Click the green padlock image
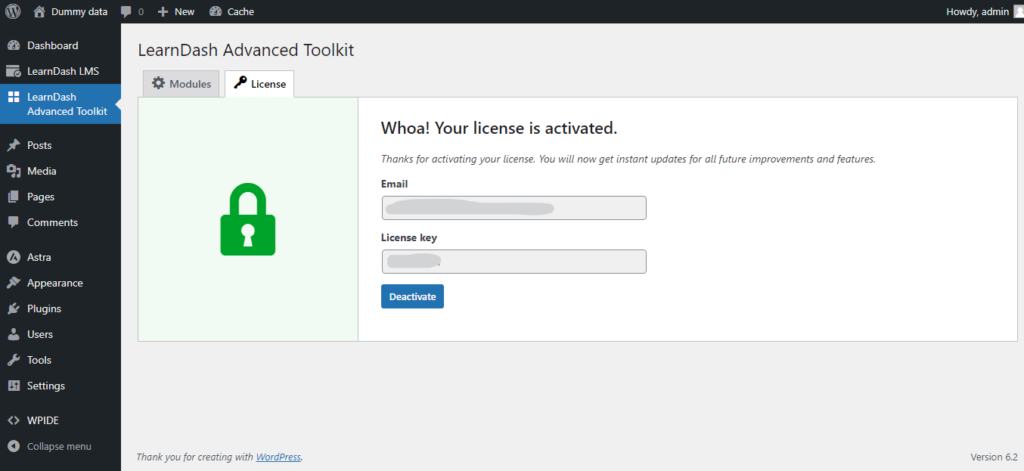This screenshot has height=471, width=1024. click(x=248, y=219)
